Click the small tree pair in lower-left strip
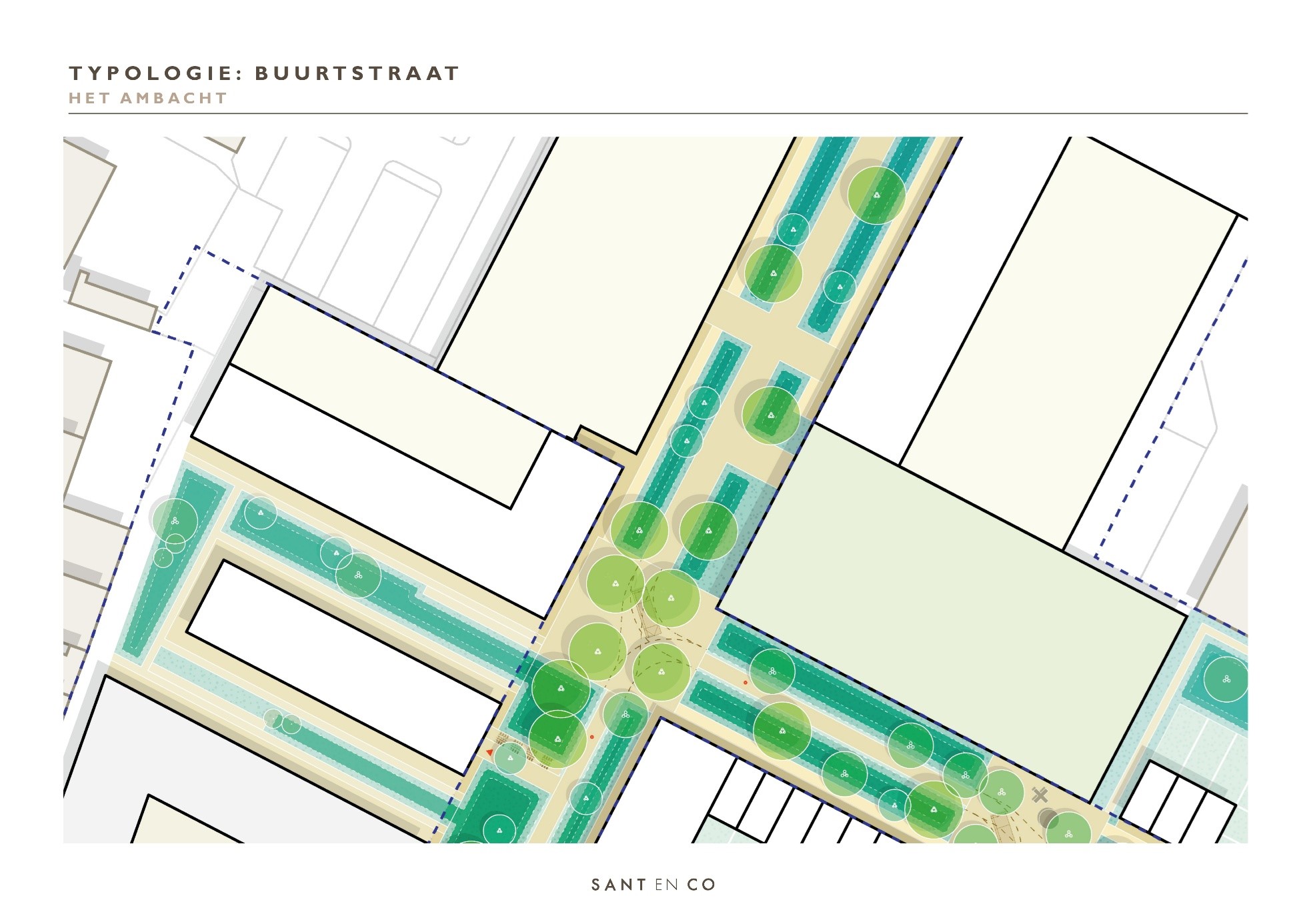 (x=282, y=721)
